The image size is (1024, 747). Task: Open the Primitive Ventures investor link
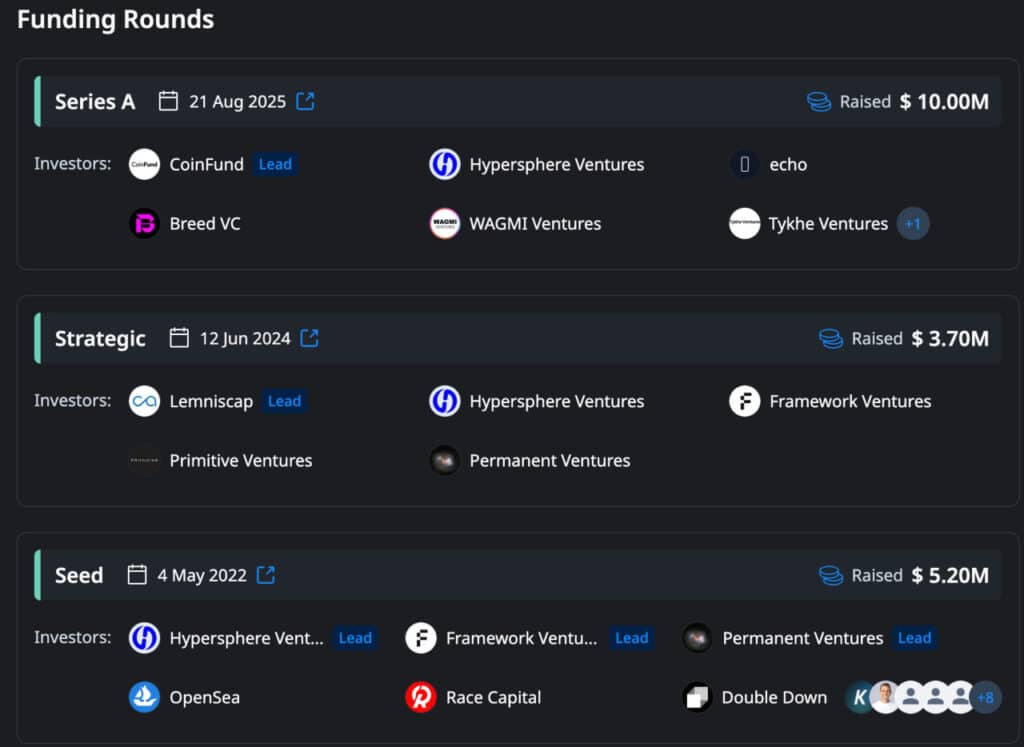click(240, 461)
